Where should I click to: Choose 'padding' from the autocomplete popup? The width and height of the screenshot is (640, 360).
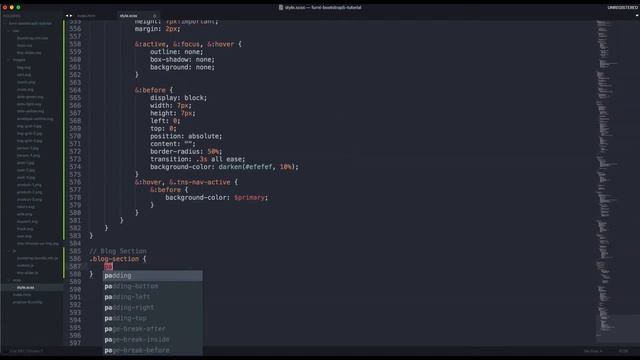[x=152, y=276]
